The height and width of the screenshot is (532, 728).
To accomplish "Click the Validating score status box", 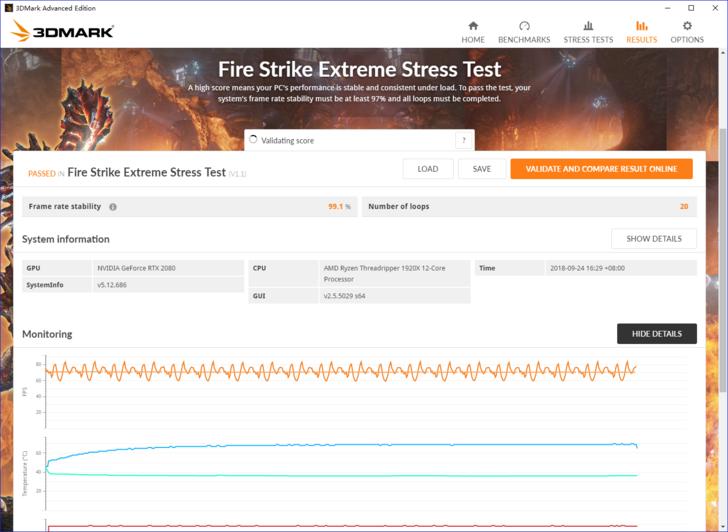I will click(x=359, y=140).
